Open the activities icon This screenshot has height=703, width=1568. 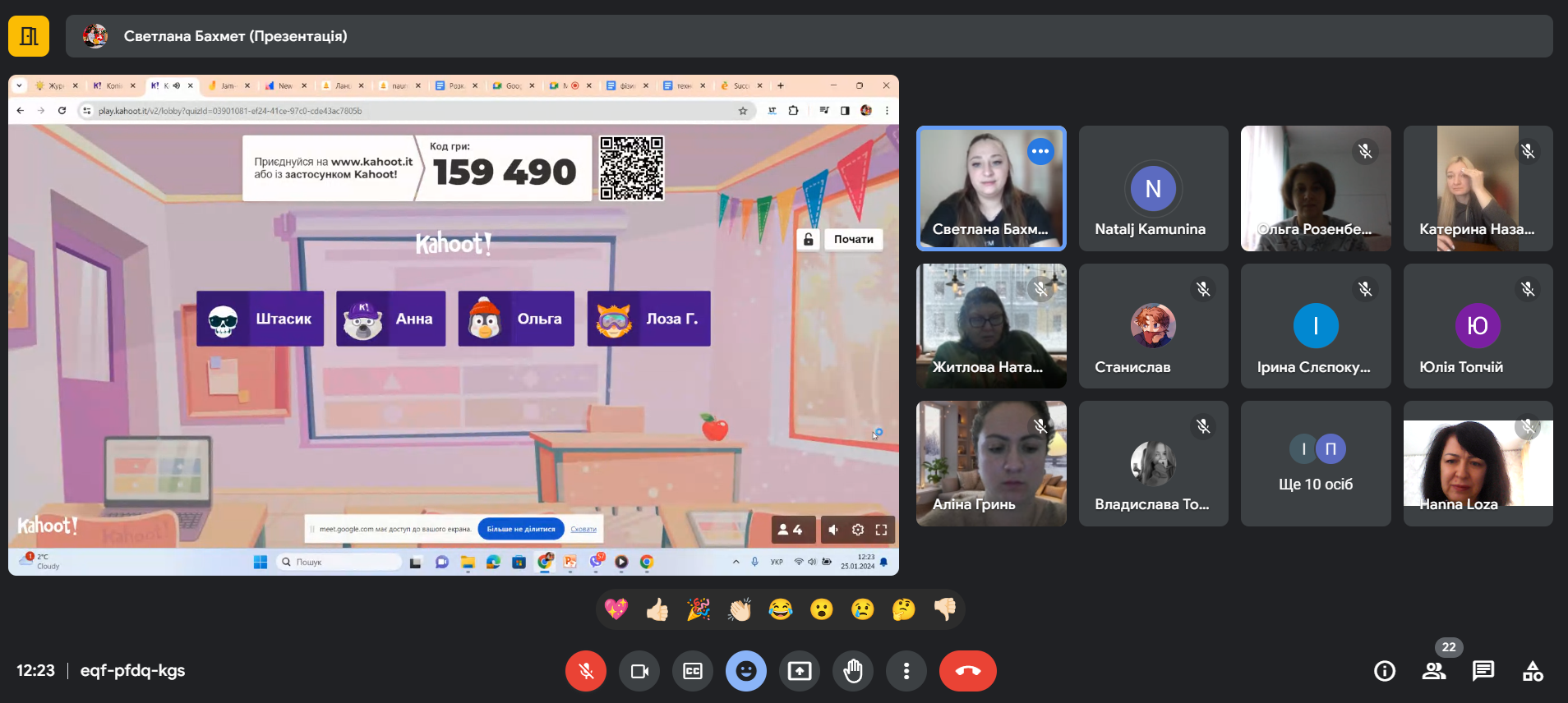pyautogui.click(x=1533, y=671)
